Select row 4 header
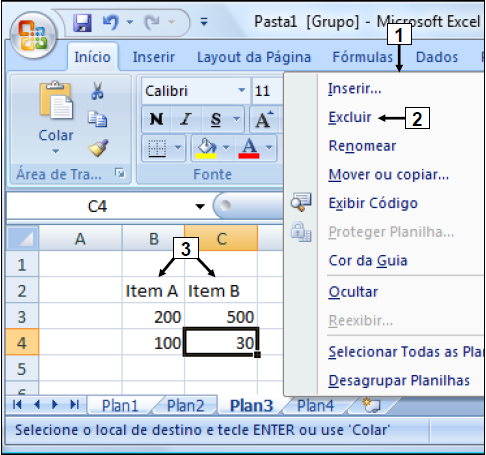The height and width of the screenshot is (455, 486). (22, 342)
